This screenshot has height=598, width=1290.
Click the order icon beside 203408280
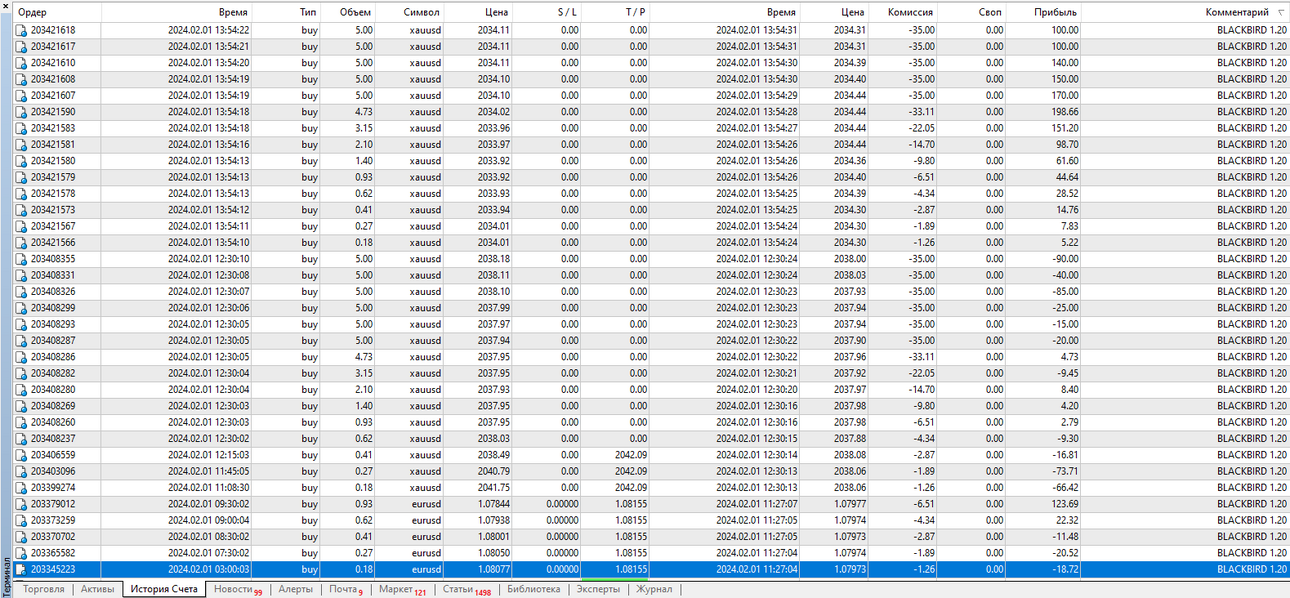click(21, 389)
